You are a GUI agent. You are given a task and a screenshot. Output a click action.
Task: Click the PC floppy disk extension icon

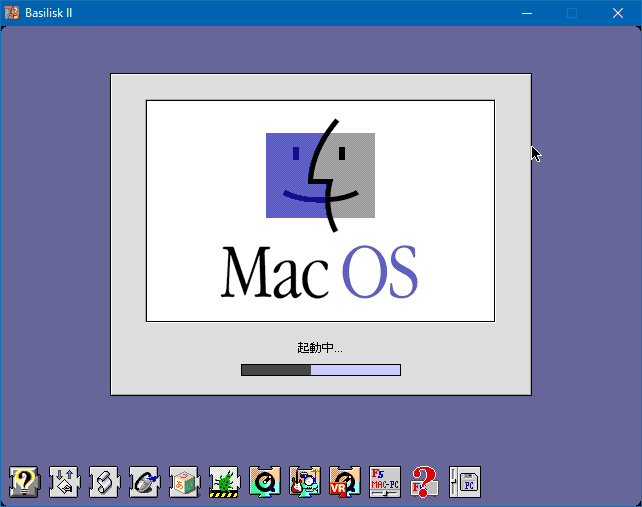pos(465,482)
